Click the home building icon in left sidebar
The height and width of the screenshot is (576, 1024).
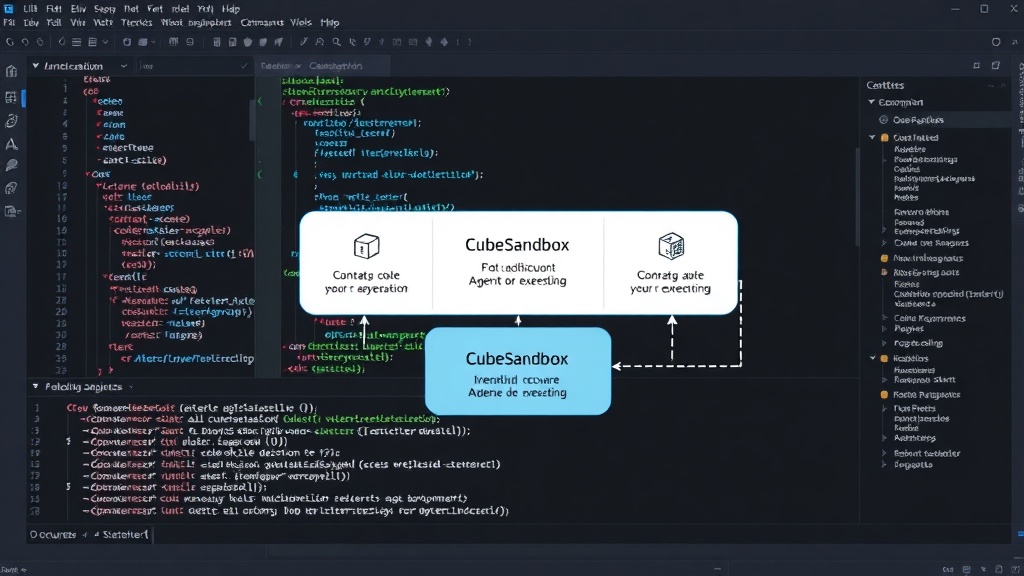[x=11, y=71]
